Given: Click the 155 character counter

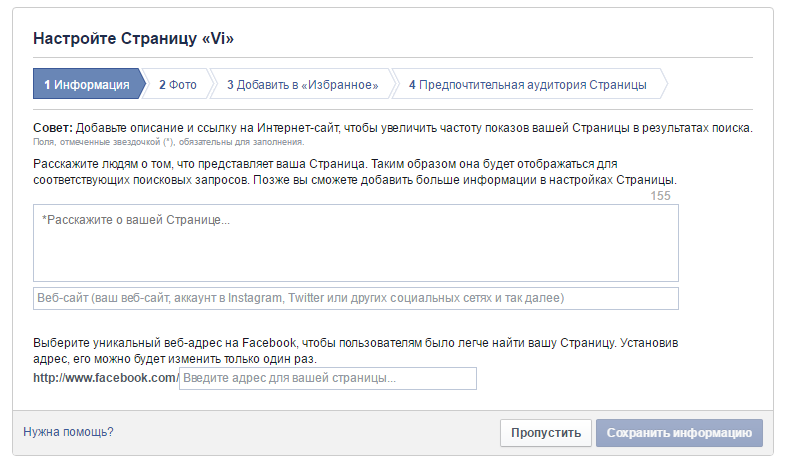Looking at the screenshot, I should tap(660, 196).
